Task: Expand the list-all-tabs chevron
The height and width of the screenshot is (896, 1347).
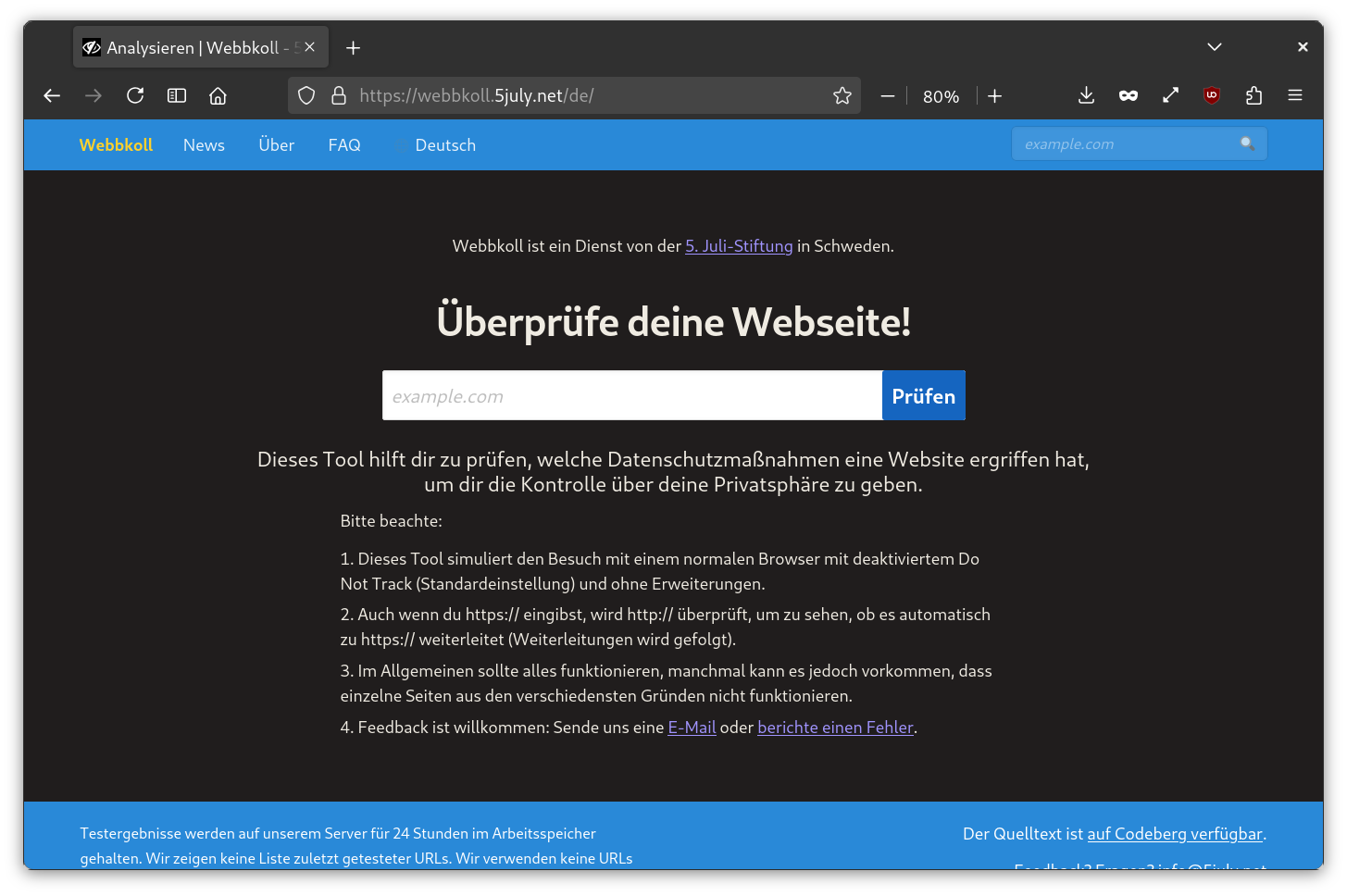Action: pyautogui.click(x=1215, y=47)
